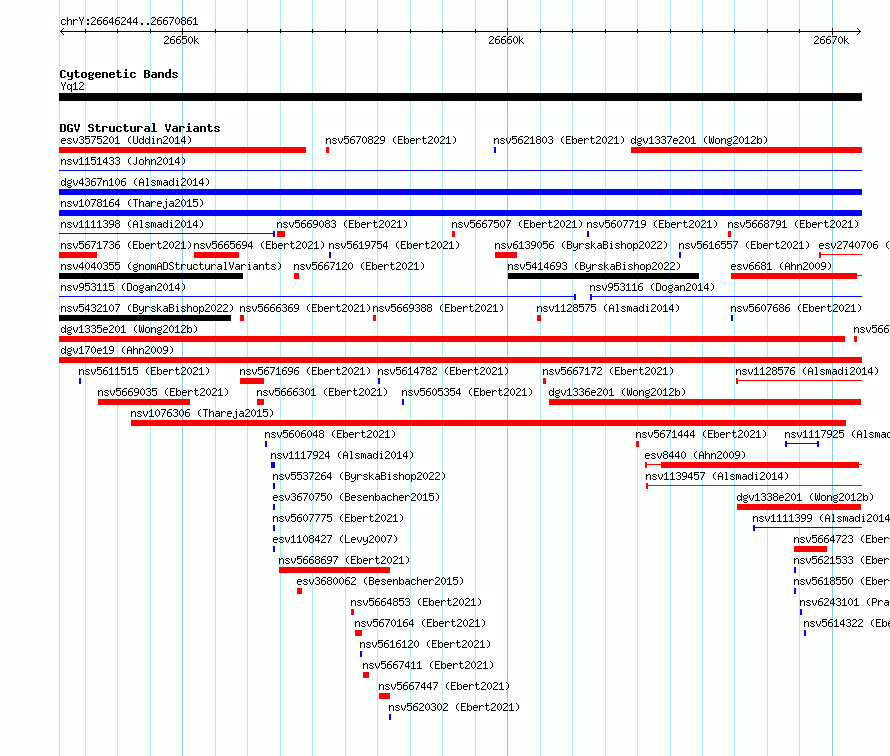Click nsv5607686 (Ebert2021) label
Screen dimensions: 890x756
pyautogui.click(x=796, y=308)
